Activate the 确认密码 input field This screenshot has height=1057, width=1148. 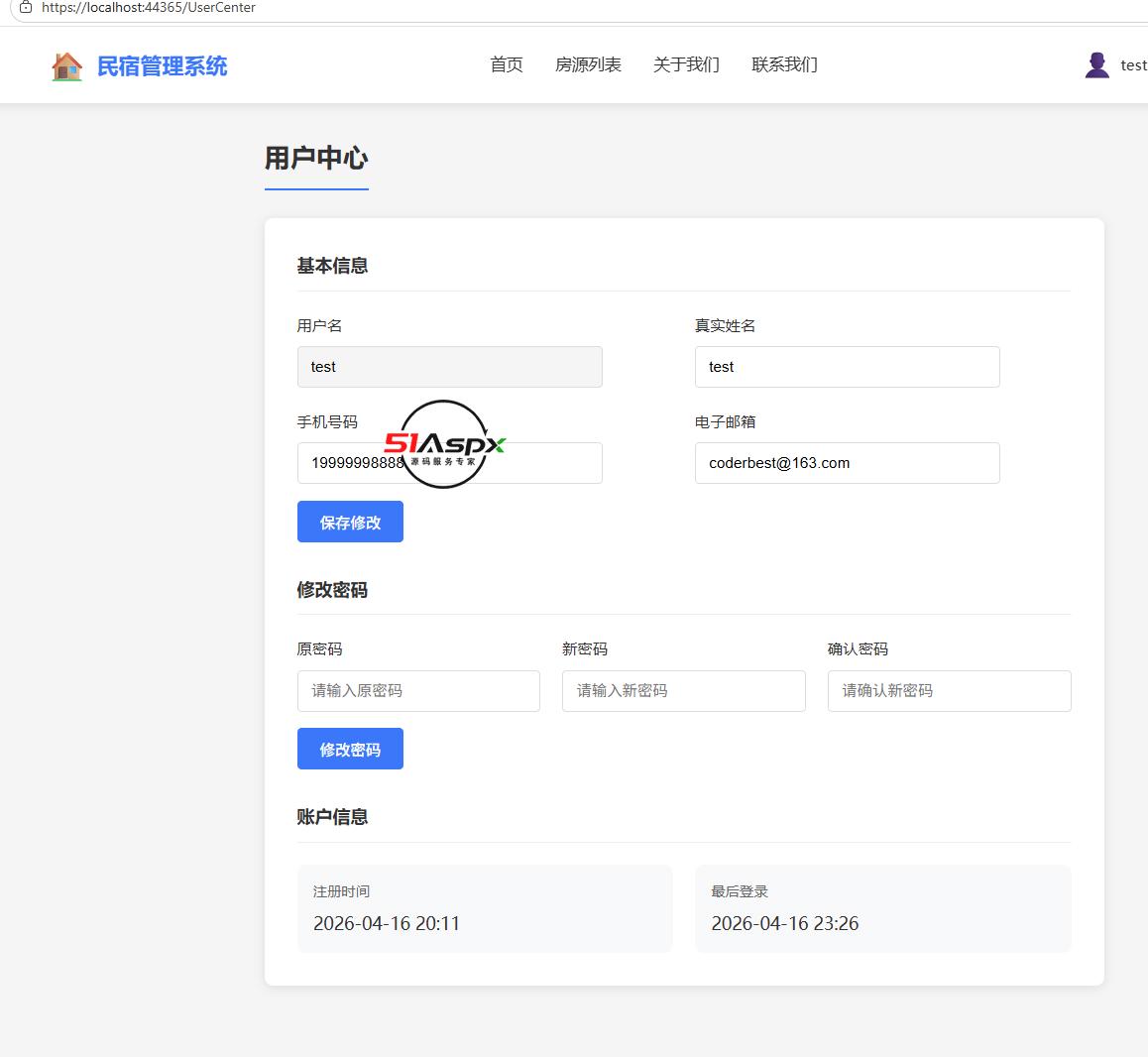tap(949, 691)
